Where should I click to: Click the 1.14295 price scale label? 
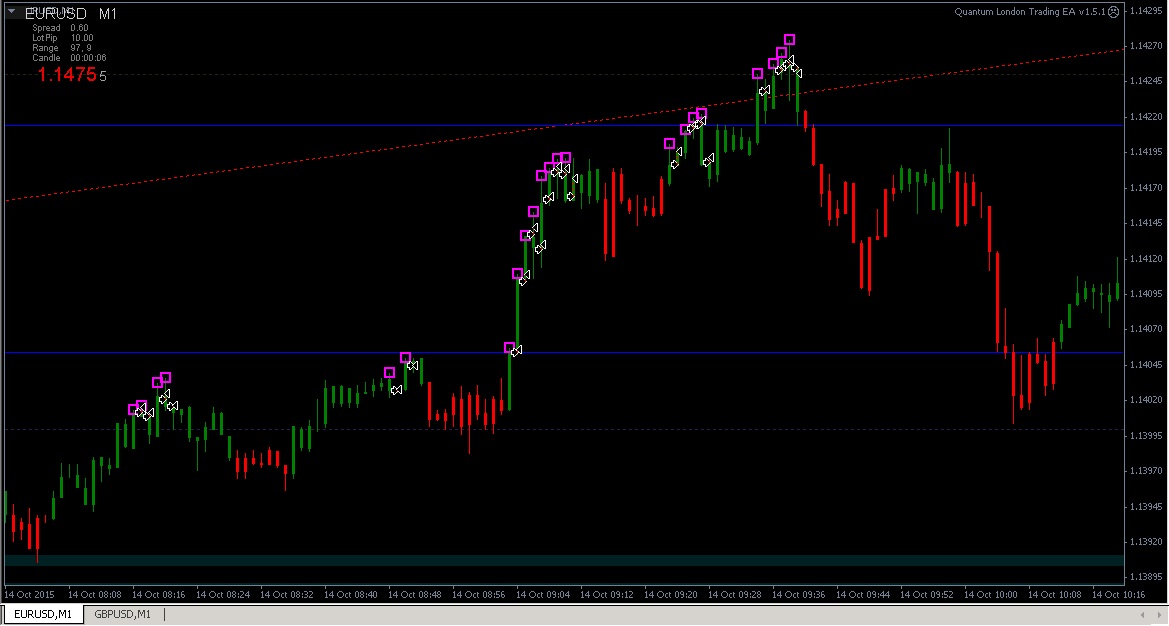tap(1147, 10)
